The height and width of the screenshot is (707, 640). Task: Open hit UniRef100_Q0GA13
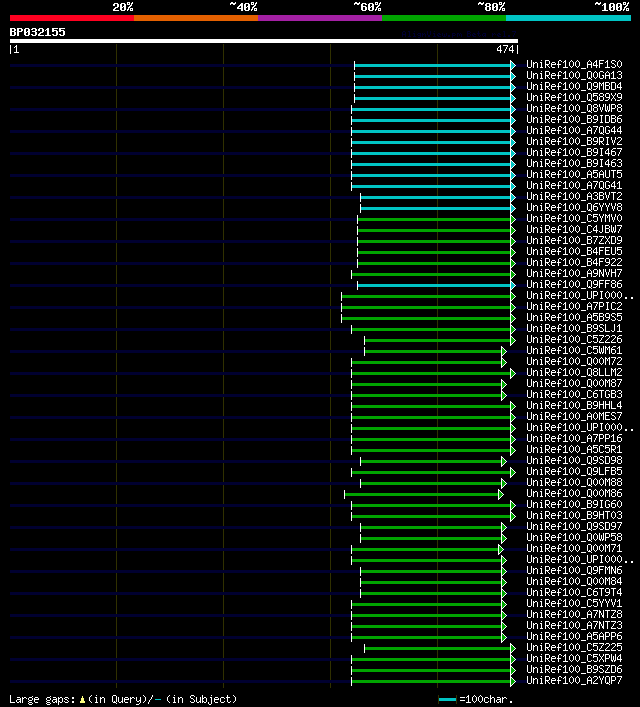(574, 75)
